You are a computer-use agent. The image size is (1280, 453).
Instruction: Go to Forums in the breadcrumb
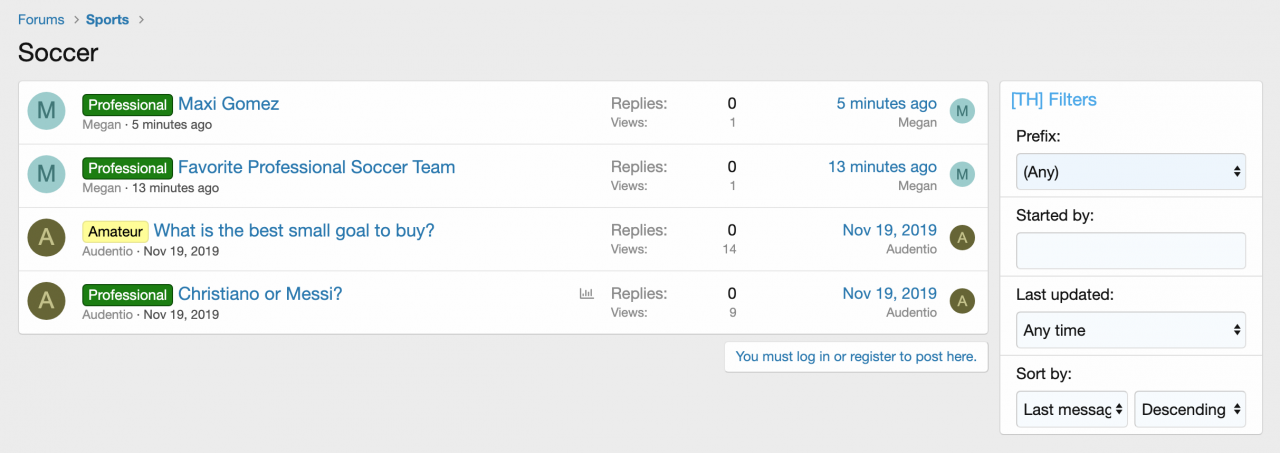click(41, 20)
